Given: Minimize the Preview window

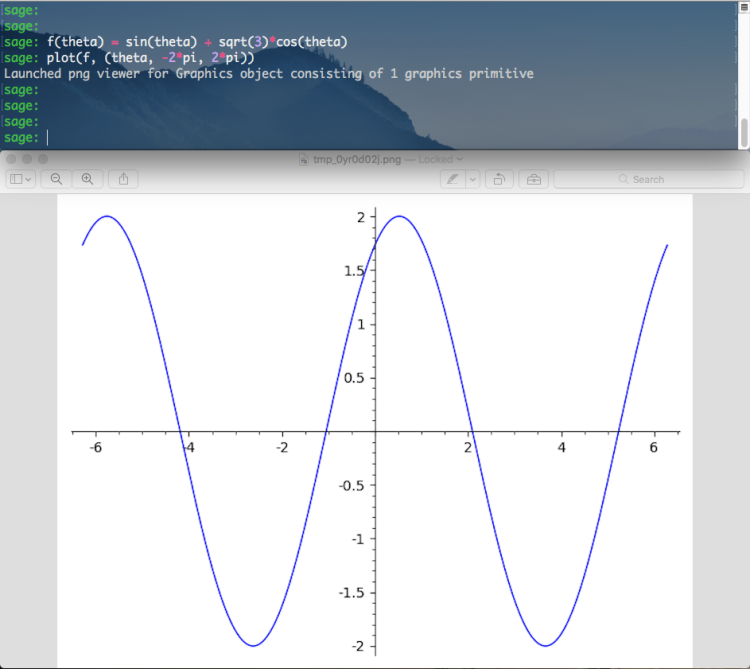Looking at the screenshot, I should 27,159.
